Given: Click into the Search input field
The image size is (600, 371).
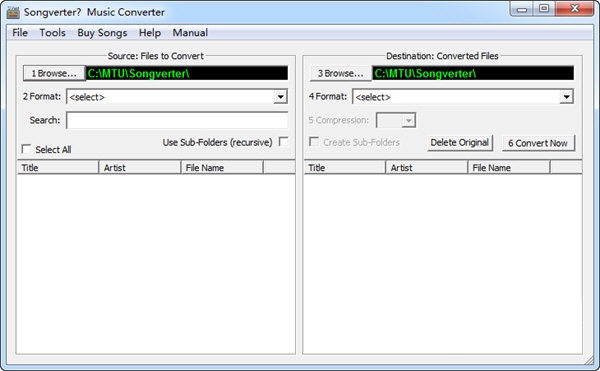Looking at the screenshot, I should click(x=177, y=120).
